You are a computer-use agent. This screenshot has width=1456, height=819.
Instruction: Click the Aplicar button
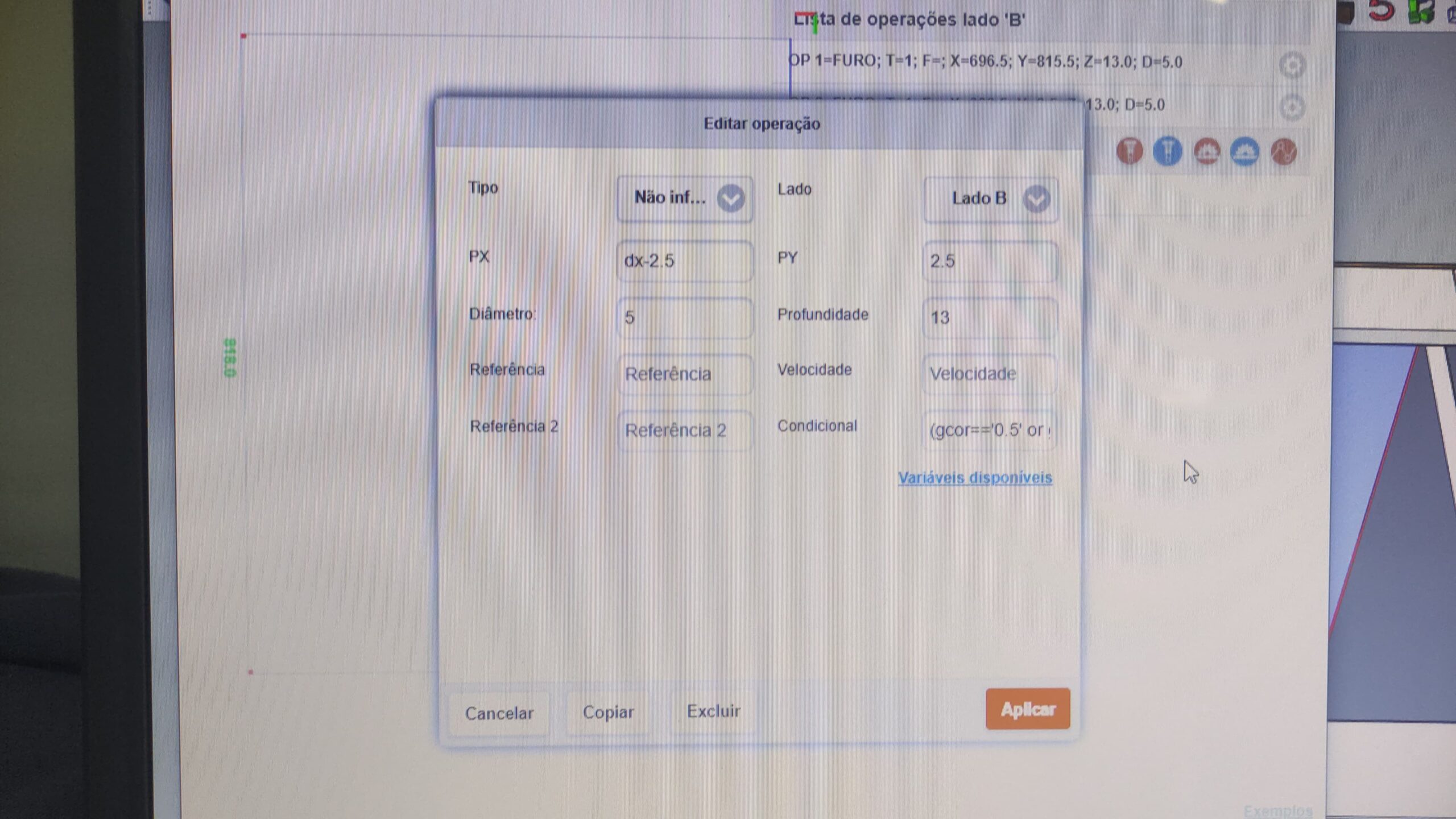point(1027,709)
